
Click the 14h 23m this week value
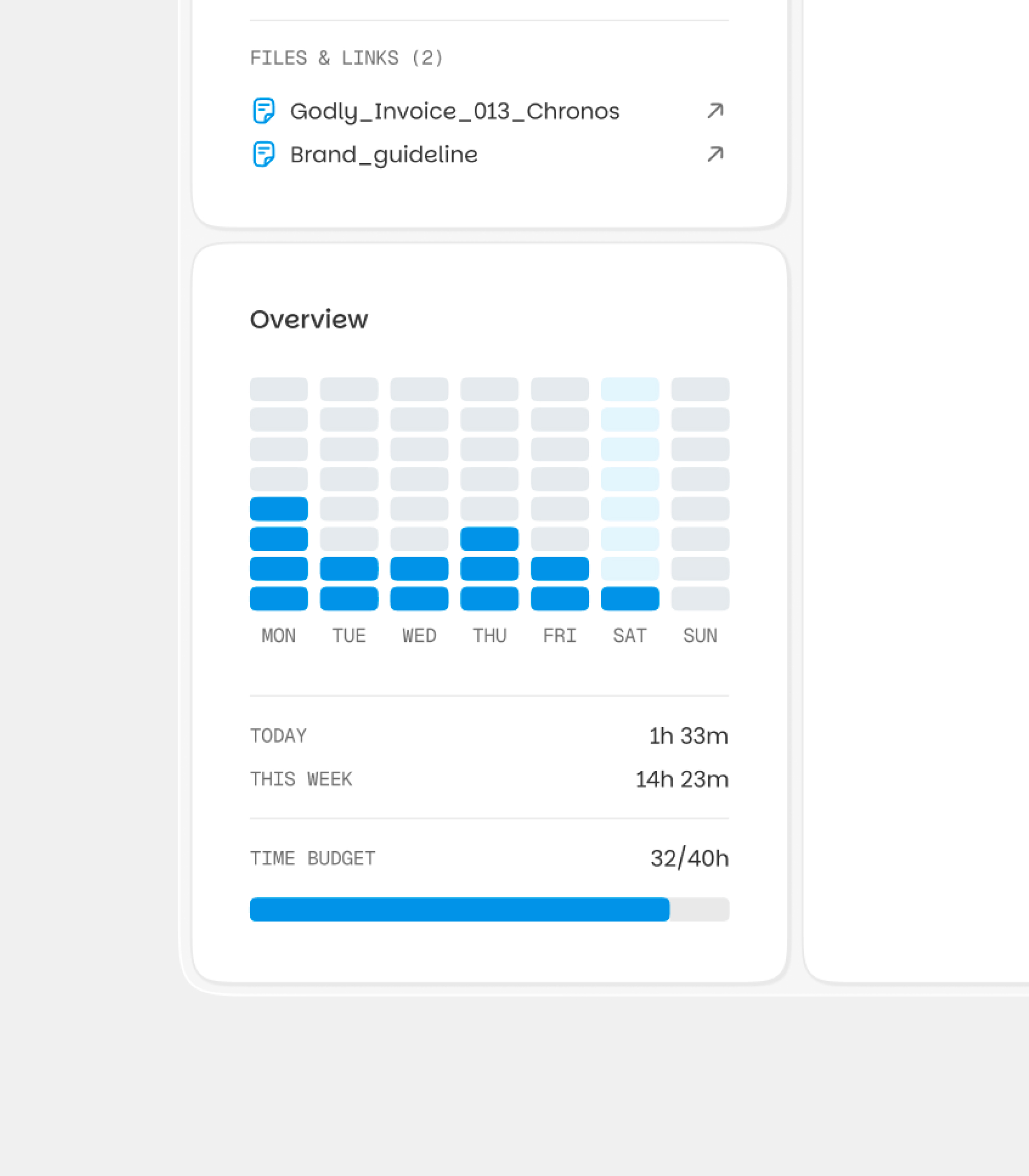(682, 780)
